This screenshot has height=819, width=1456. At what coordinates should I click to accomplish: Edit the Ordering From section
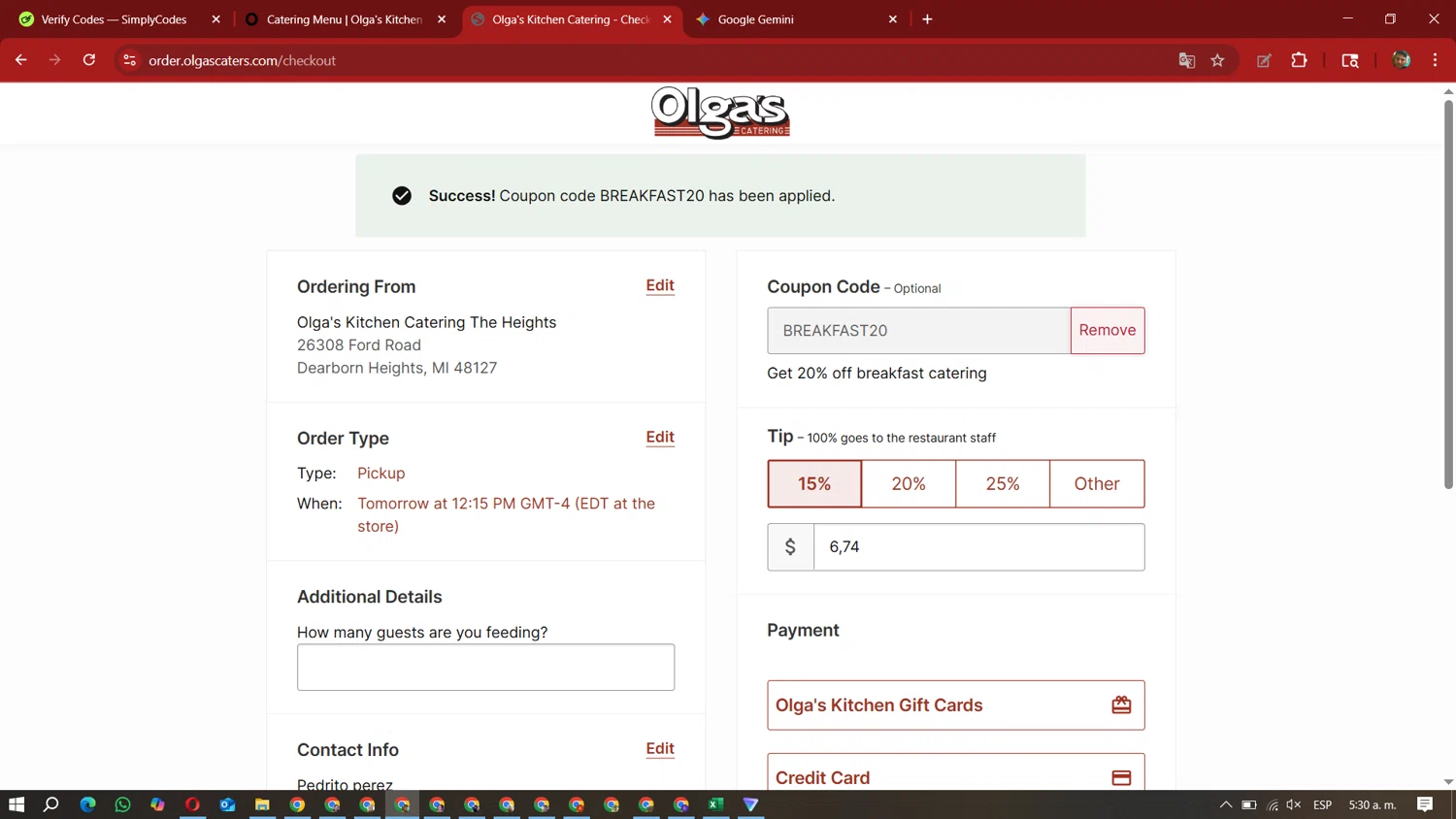coord(660,285)
